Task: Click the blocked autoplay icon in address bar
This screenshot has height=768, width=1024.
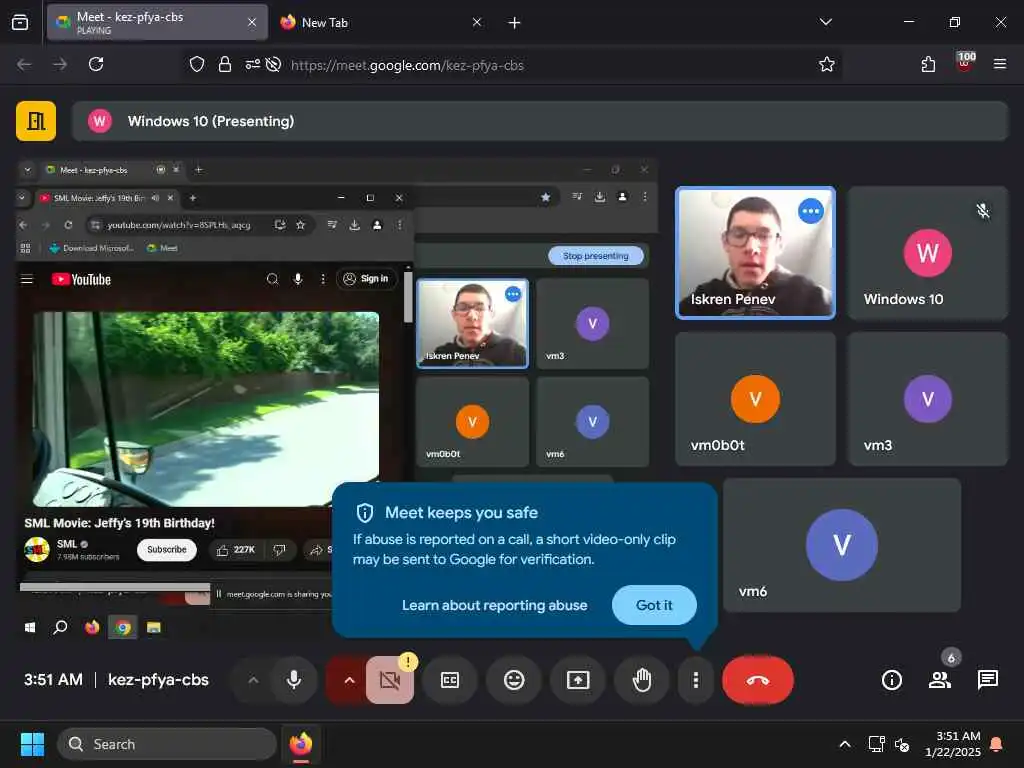Action: coord(274,64)
